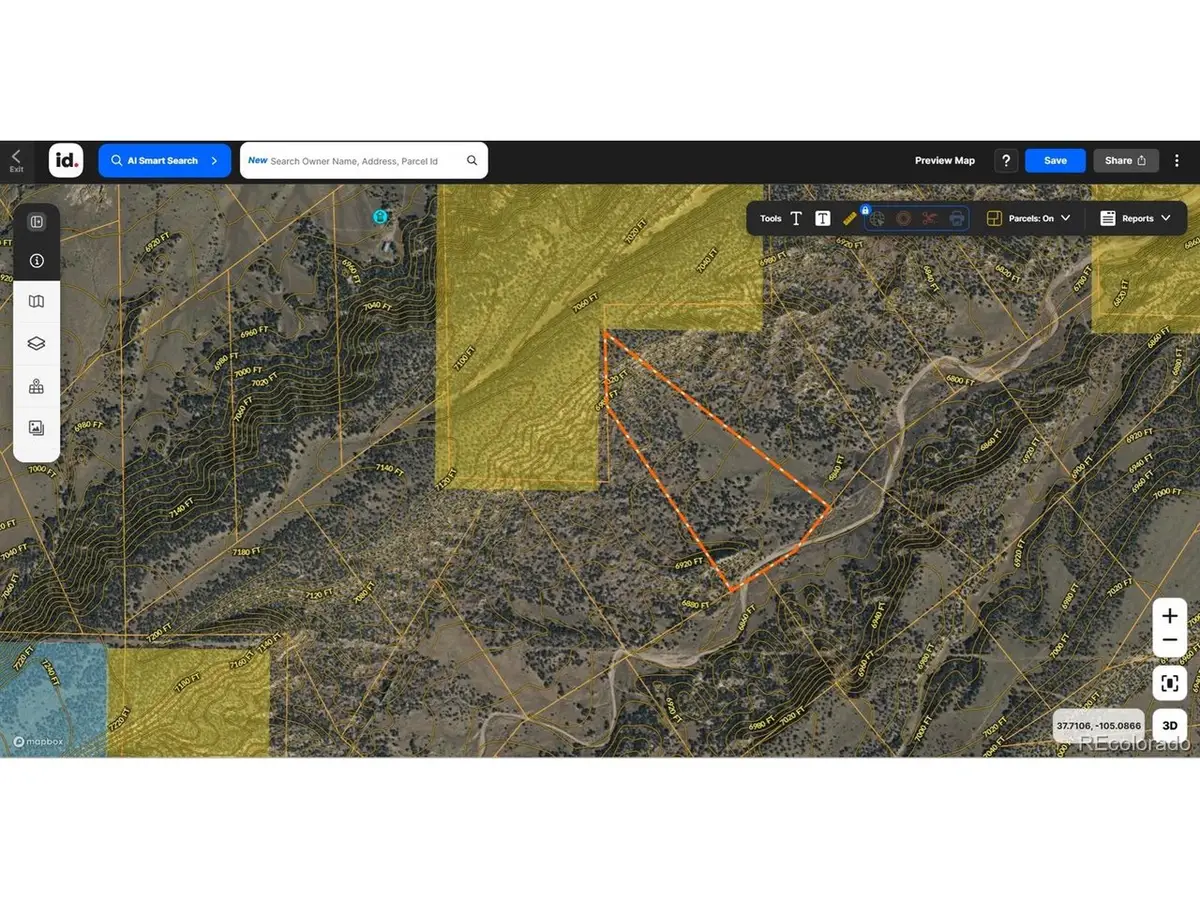This screenshot has height=900, width=1200.
Task: Click the yellow parcels grid icon
Action: pyautogui.click(x=994, y=218)
